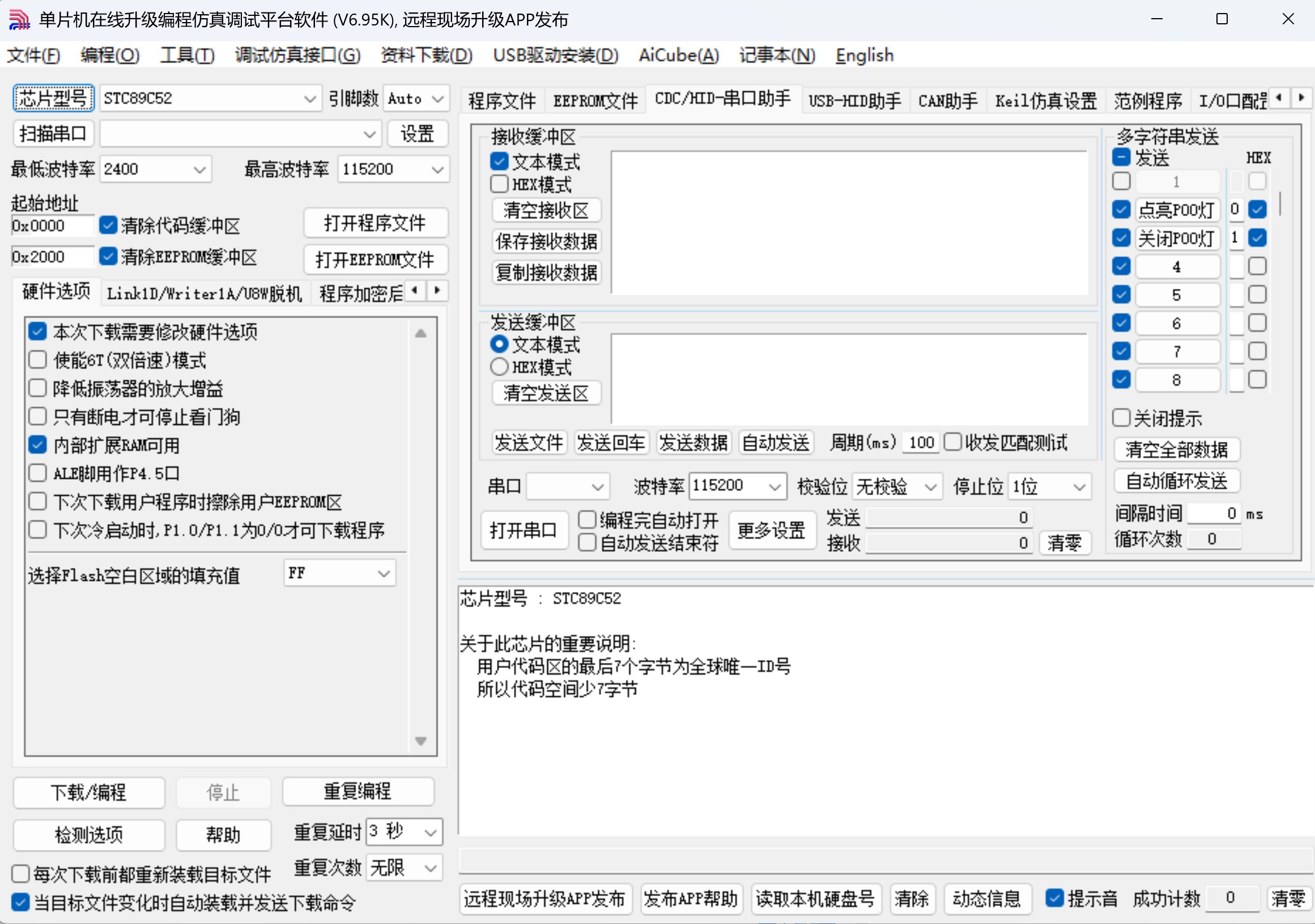Click the 间隔时间 ms input field
1315x924 pixels.
click(x=1214, y=513)
